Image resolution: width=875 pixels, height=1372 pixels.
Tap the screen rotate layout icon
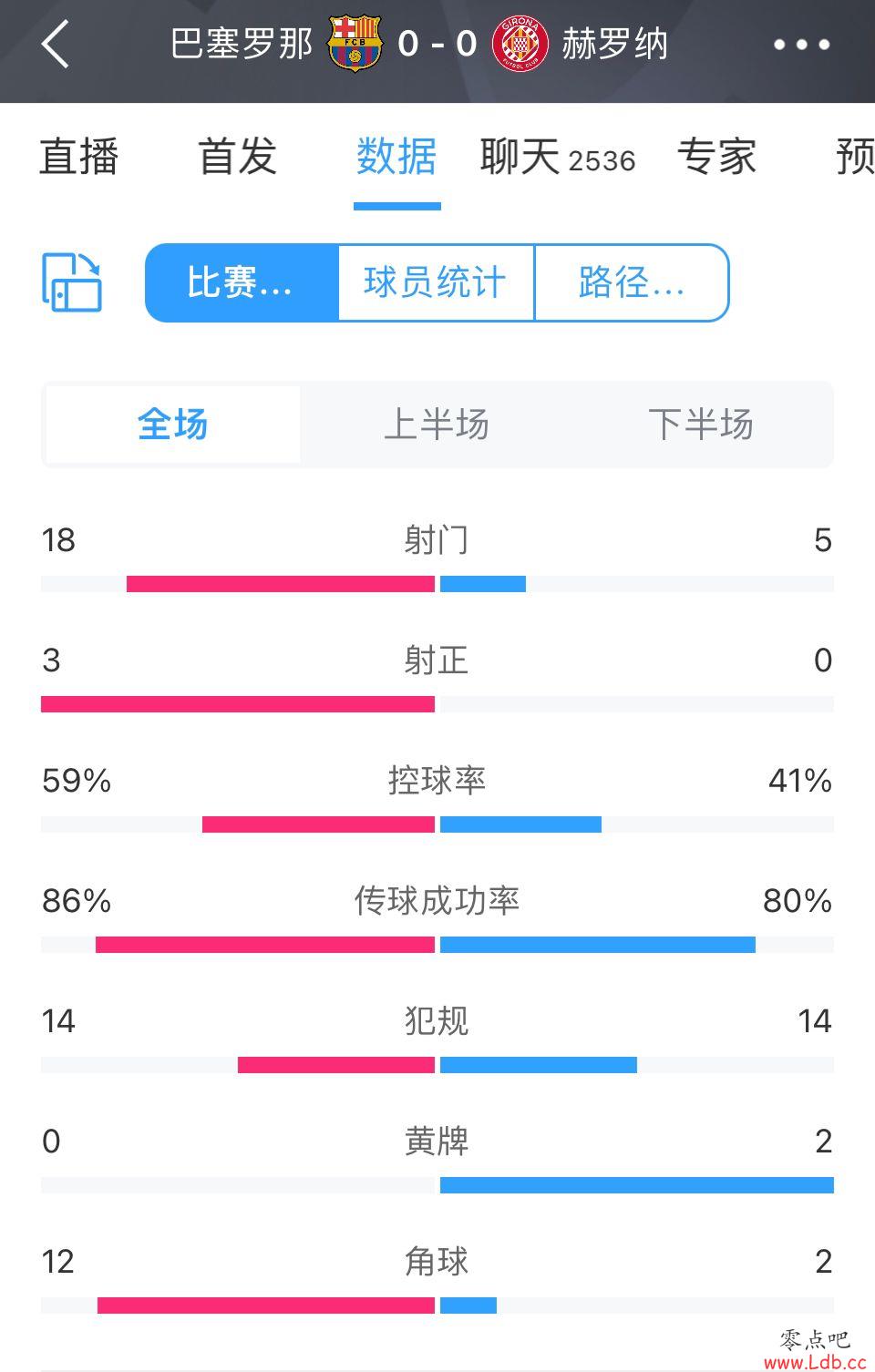pyautogui.click(x=72, y=282)
